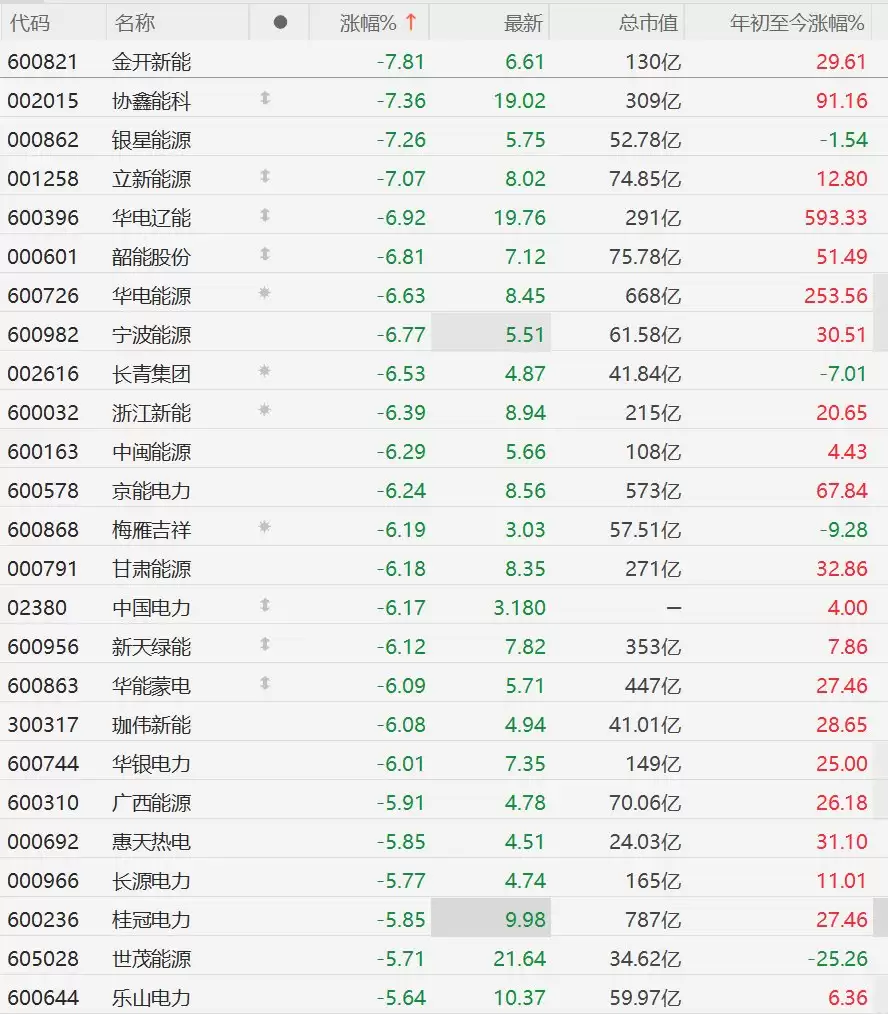Select stock code 002616

43,374
